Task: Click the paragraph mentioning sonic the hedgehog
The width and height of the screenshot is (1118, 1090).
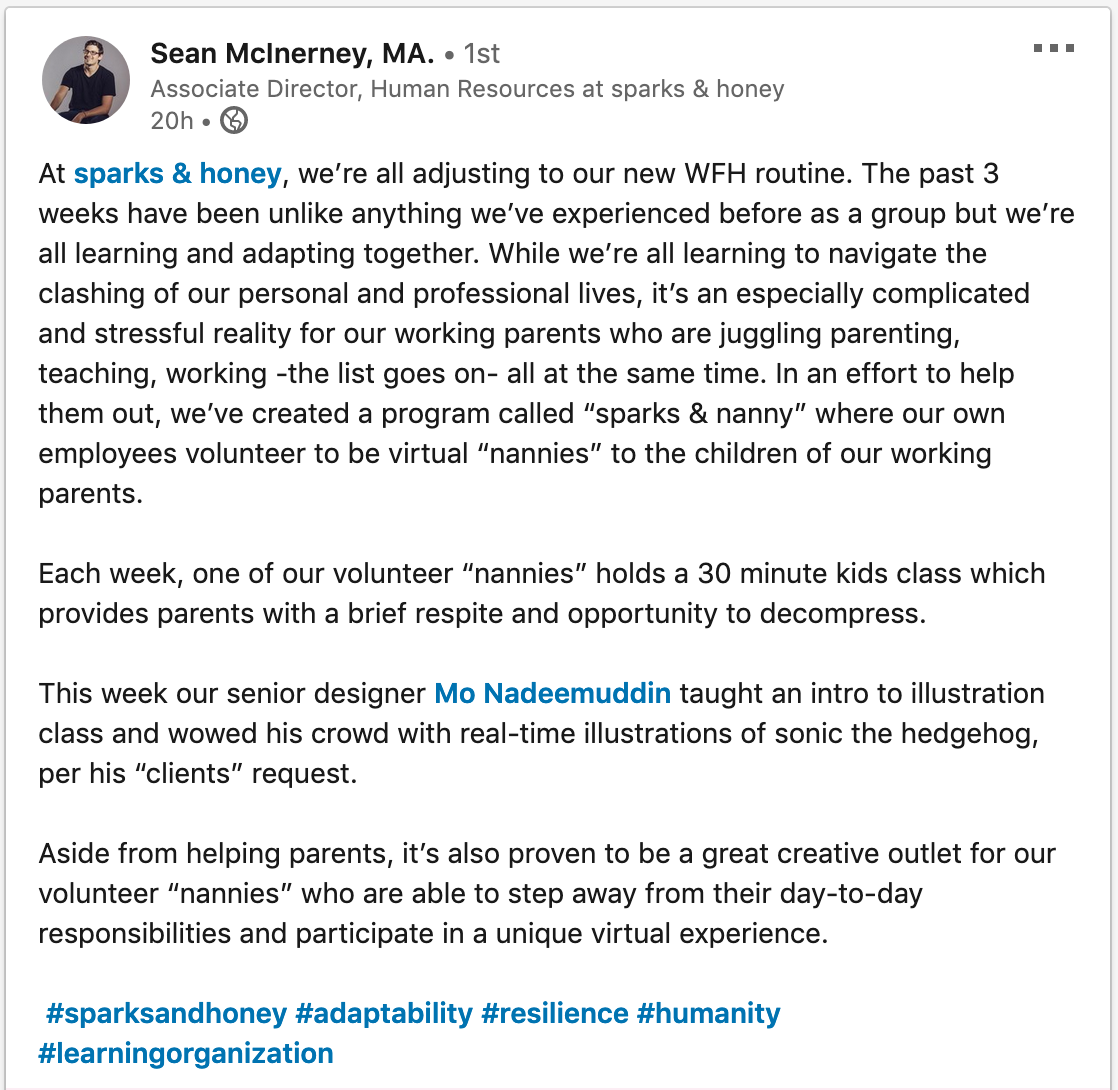Action: pos(541,734)
